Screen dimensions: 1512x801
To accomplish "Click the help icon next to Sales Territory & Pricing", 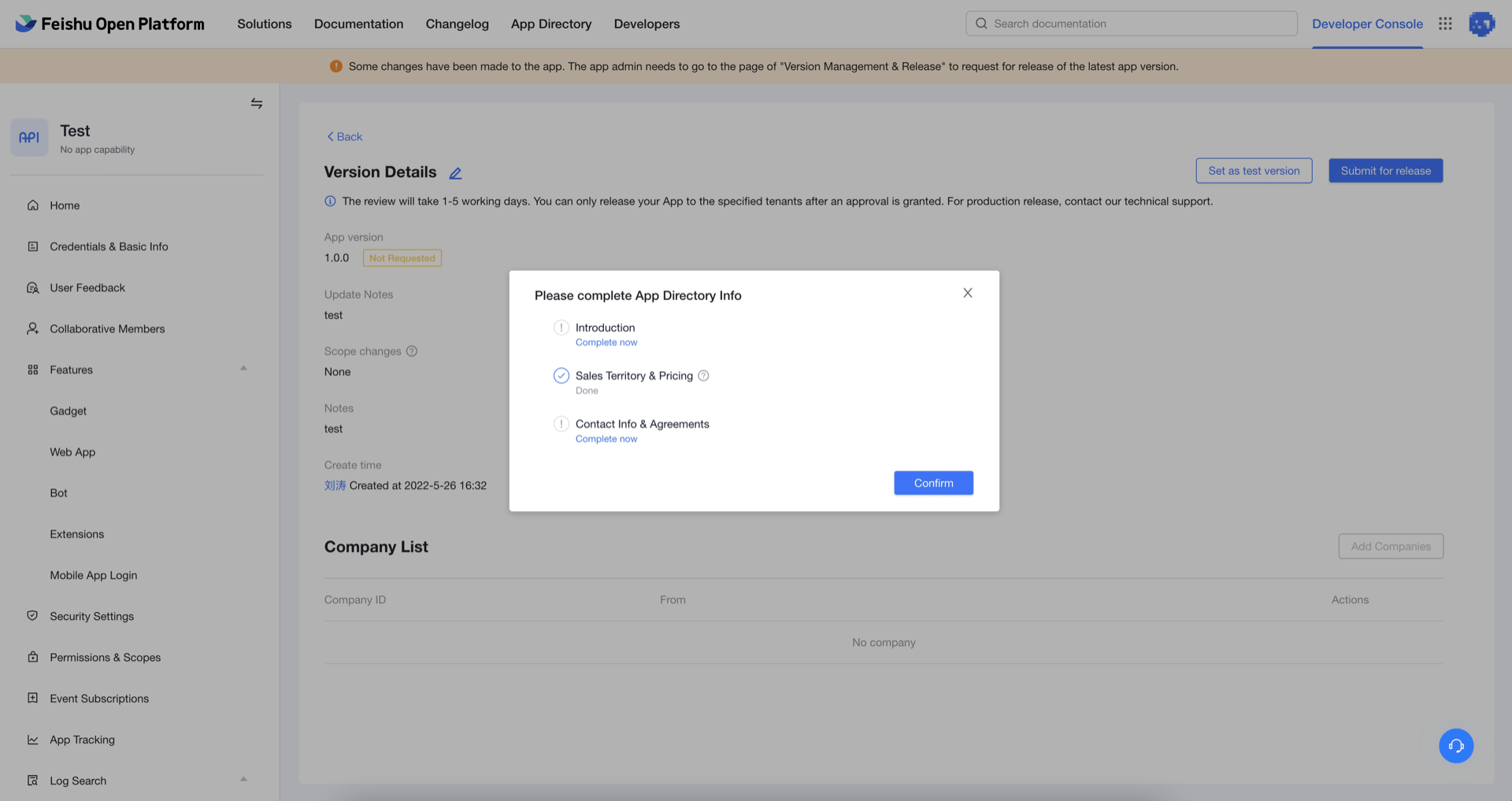I will (x=703, y=376).
